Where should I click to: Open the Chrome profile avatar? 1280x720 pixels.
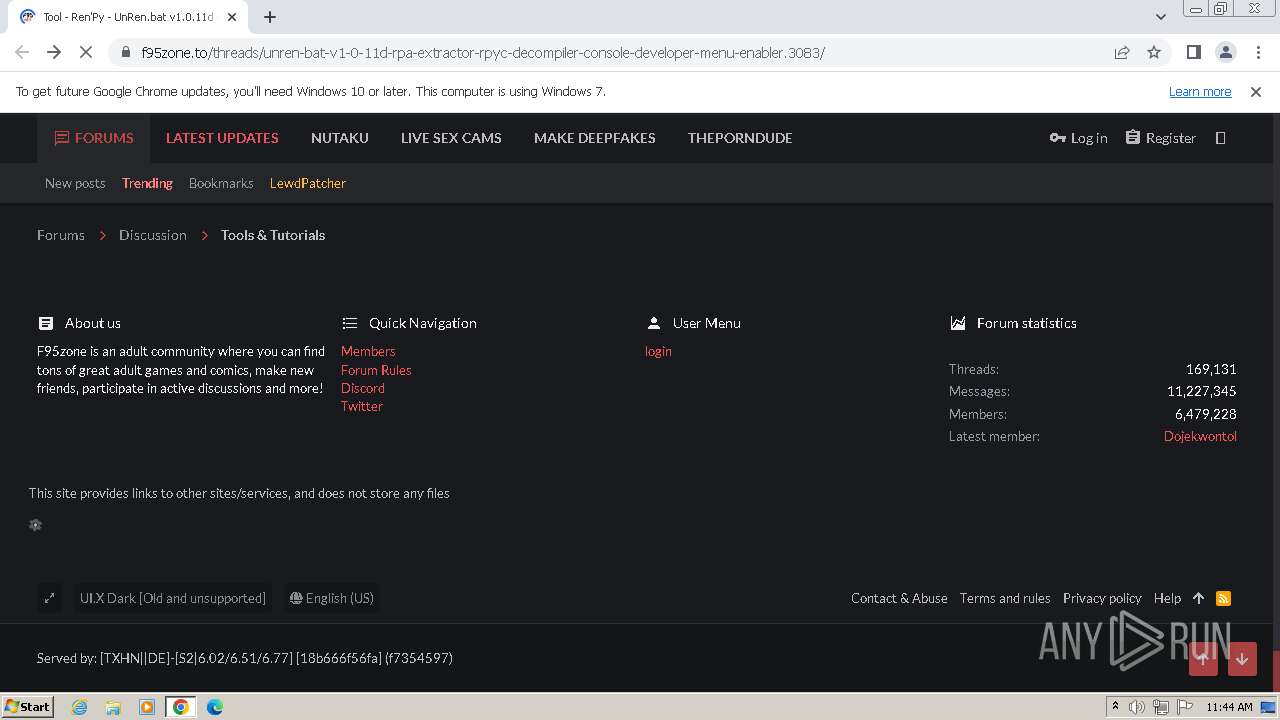(x=1225, y=52)
